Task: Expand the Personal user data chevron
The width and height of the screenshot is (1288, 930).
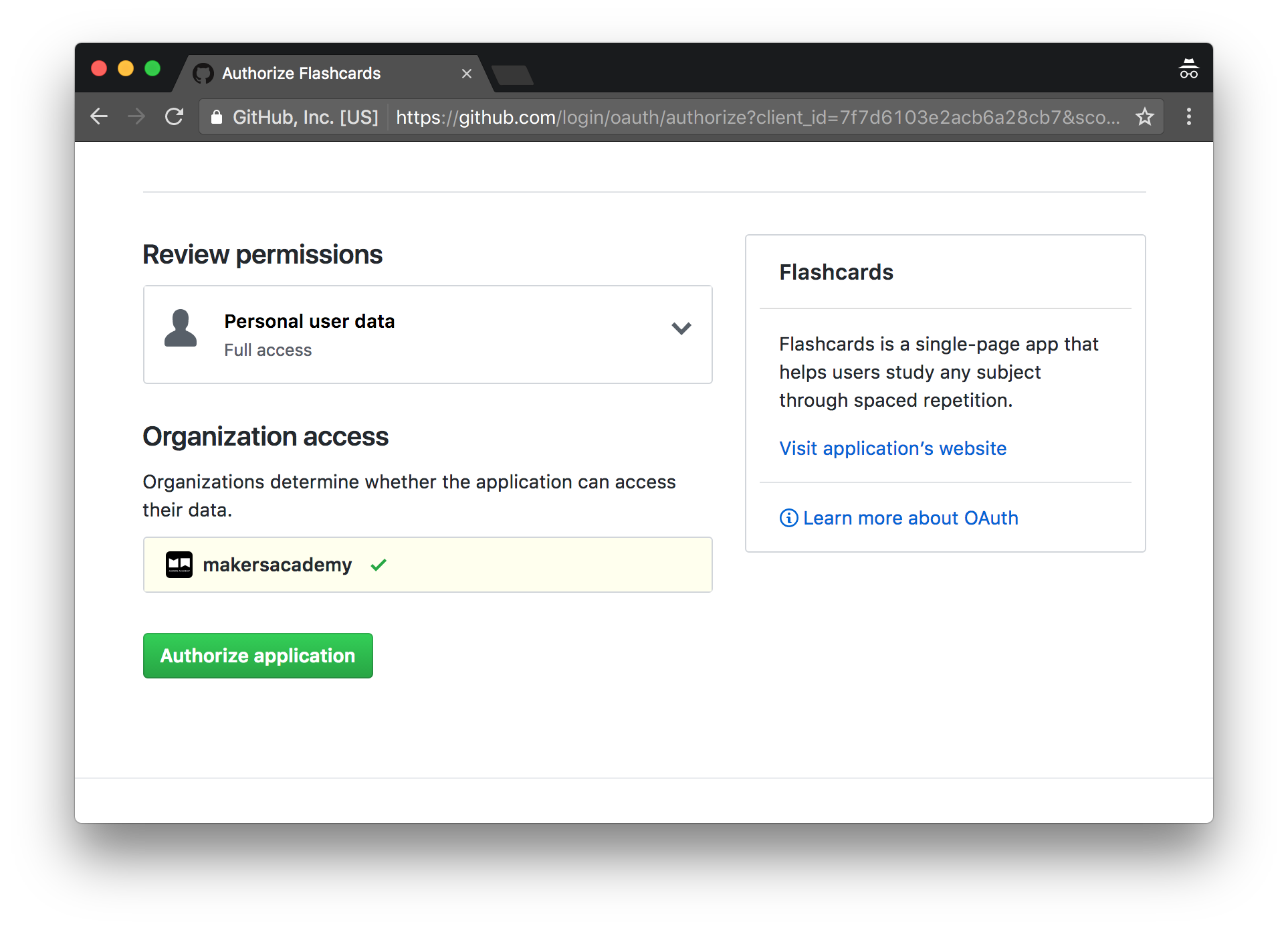Action: pyautogui.click(x=681, y=328)
